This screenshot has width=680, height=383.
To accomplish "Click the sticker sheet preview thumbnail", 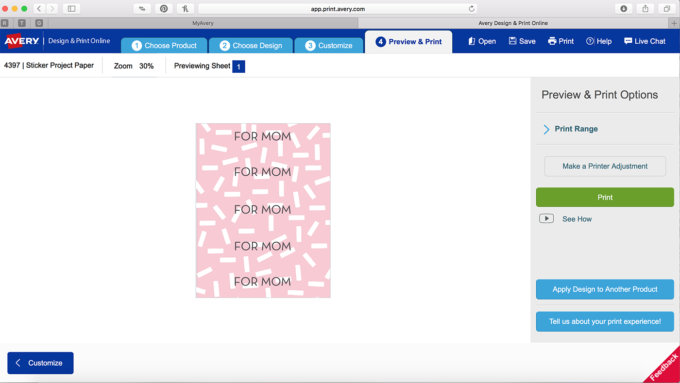I will (263, 210).
